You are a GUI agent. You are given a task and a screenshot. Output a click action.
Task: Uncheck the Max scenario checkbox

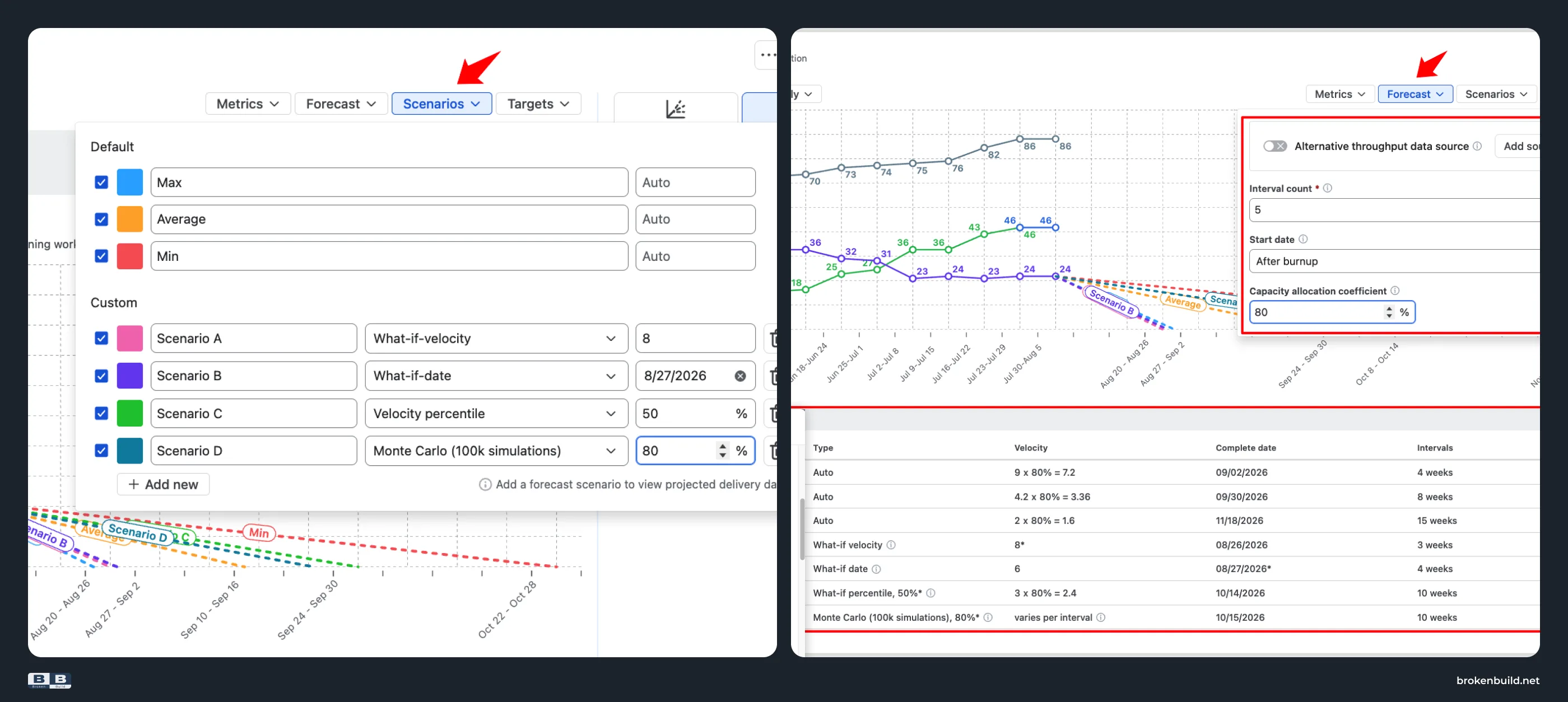pos(101,182)
